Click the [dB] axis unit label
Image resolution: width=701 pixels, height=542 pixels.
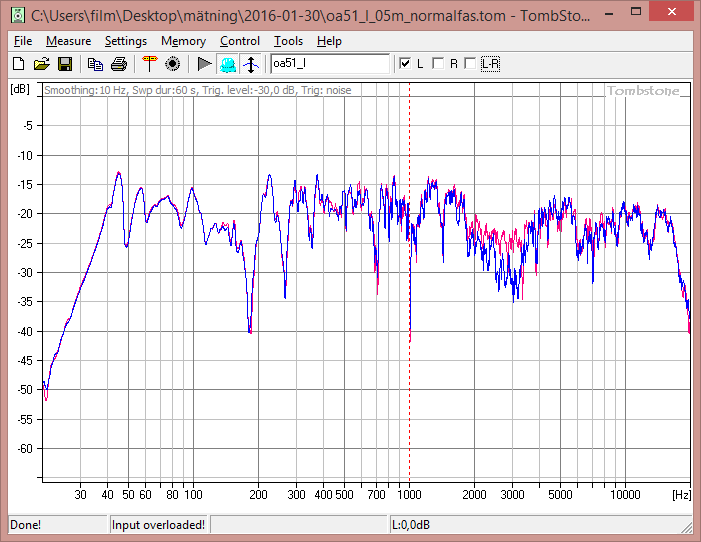coord(20,89)
